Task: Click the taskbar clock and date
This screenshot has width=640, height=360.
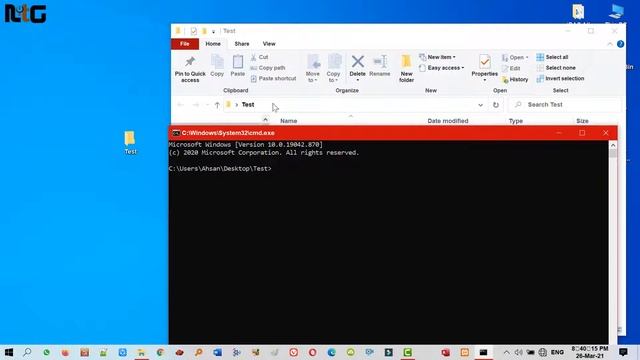Action: coord(590,352)
